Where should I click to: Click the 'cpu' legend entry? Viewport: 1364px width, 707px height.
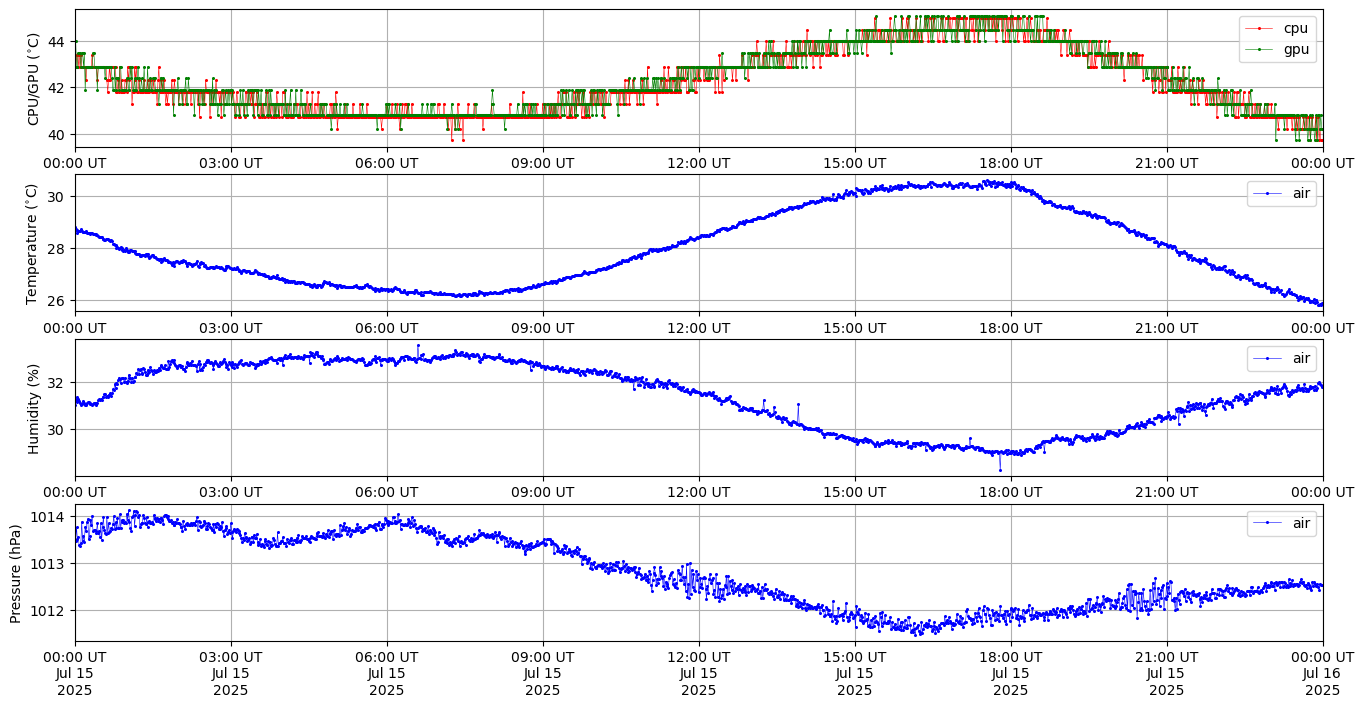[x=1278, y=29]
